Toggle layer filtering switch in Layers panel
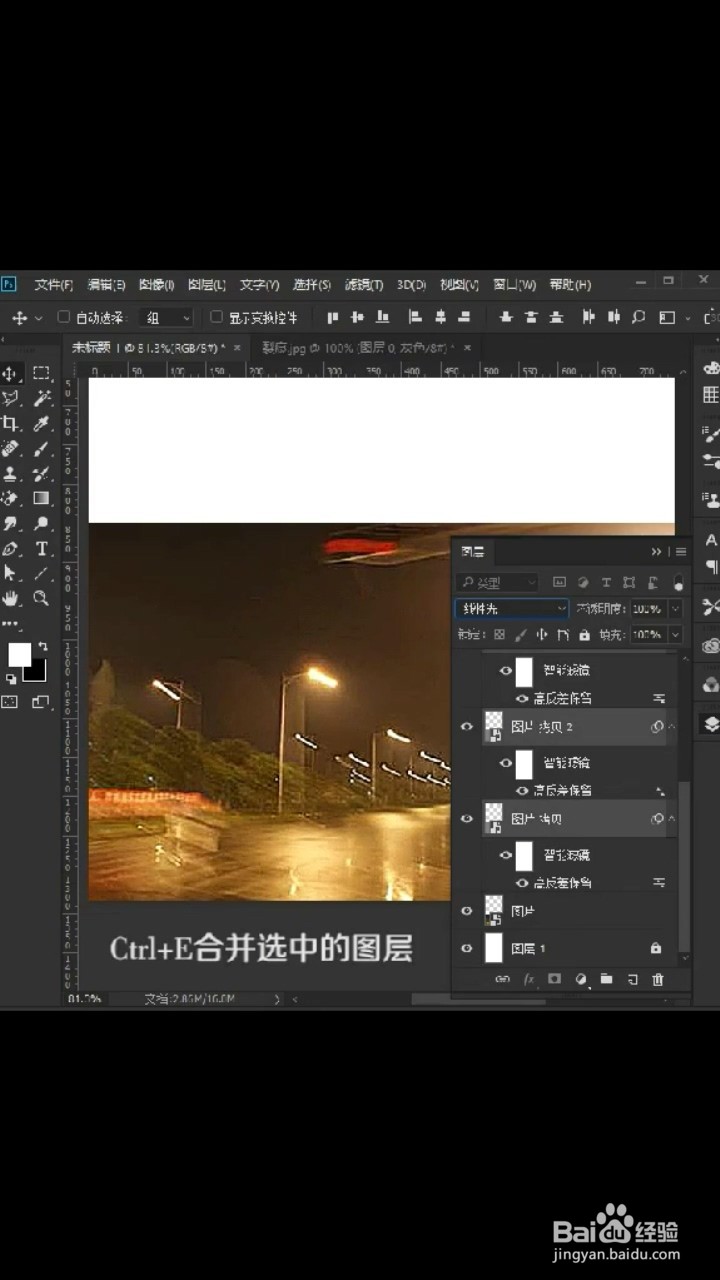Screen dimensions: 720x1280 [x=679, y=582]
